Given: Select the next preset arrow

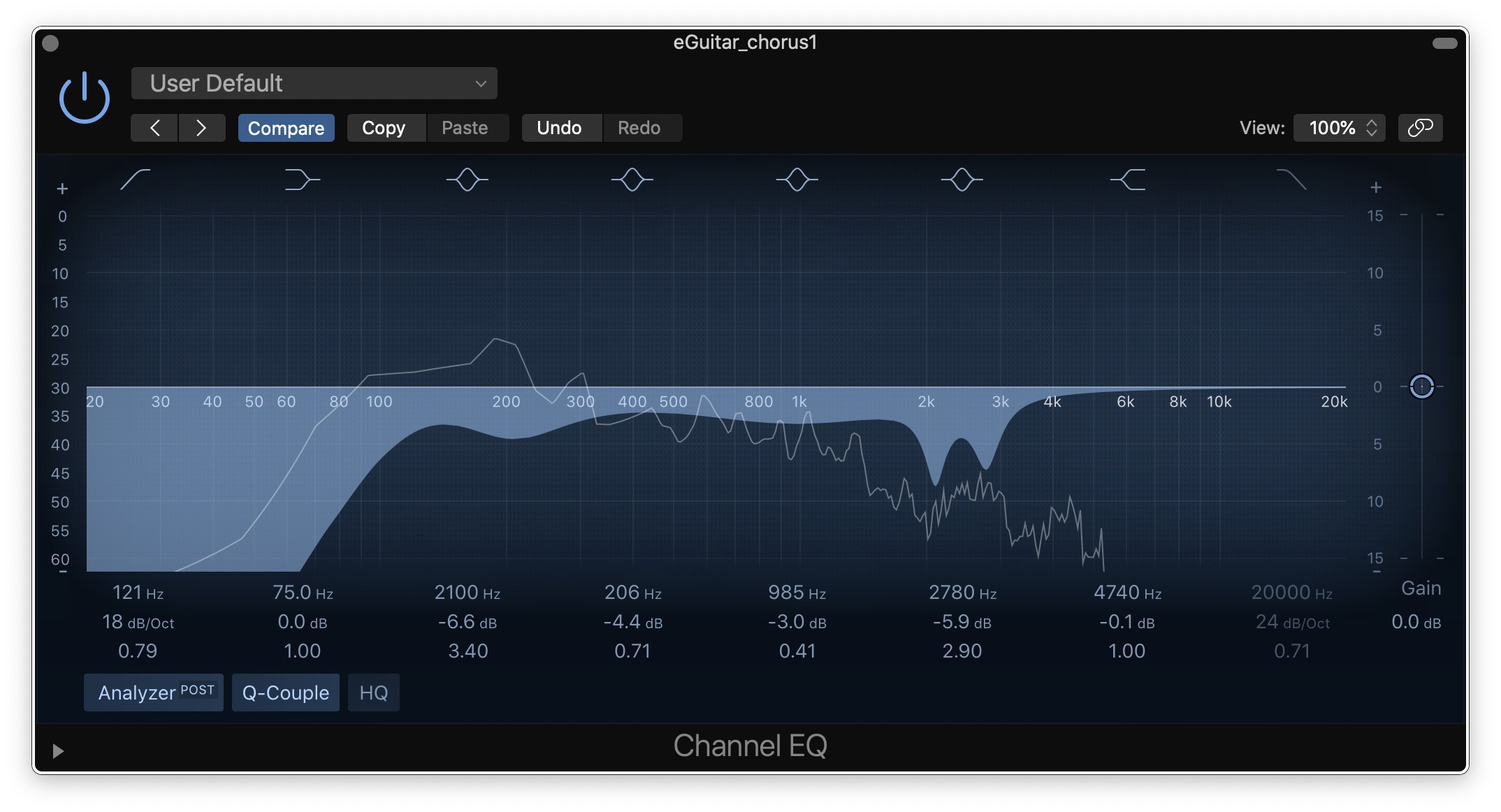Looking at the screenshot, I should click(x=201, y=128).
